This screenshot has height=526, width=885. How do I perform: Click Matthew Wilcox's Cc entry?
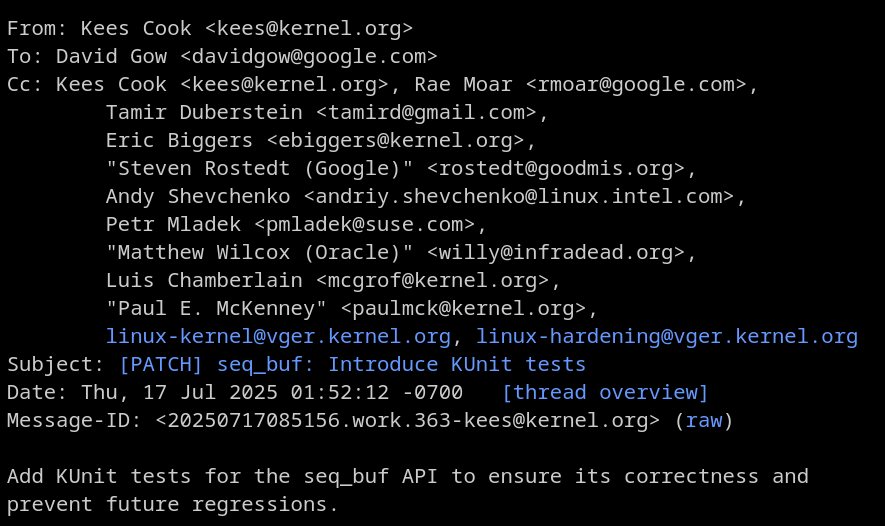point(400,253)
